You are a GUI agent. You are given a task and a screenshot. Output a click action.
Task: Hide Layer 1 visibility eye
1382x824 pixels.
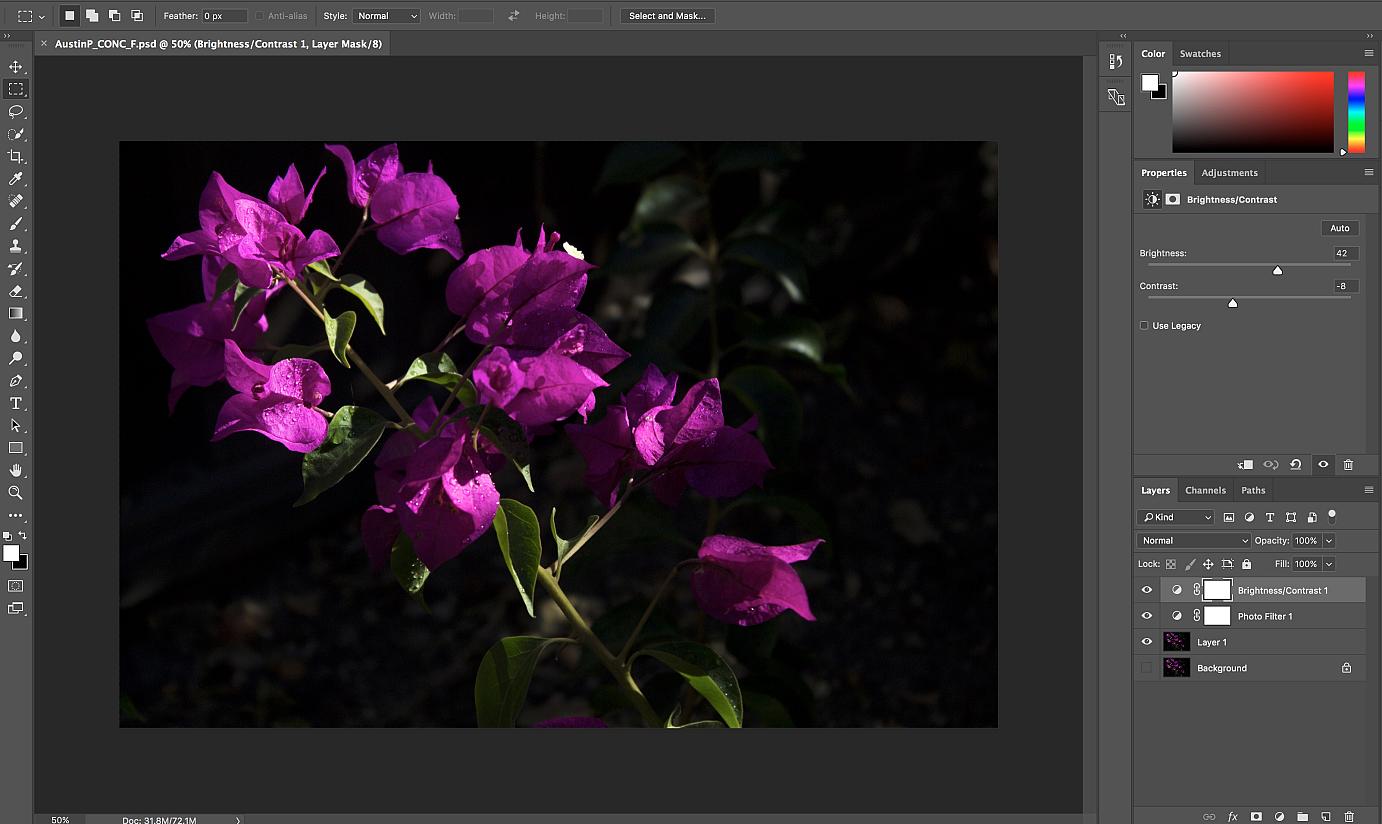point(1147,642)
